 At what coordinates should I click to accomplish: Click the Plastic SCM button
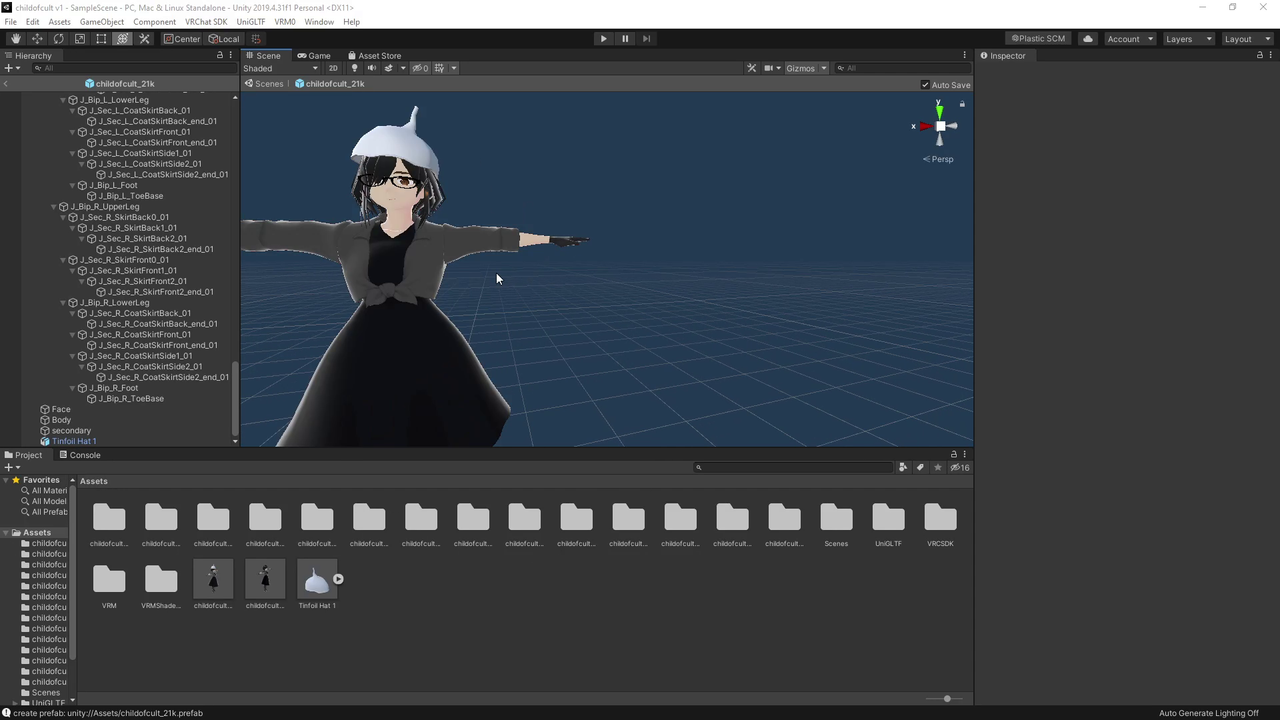click(1037, 39)
